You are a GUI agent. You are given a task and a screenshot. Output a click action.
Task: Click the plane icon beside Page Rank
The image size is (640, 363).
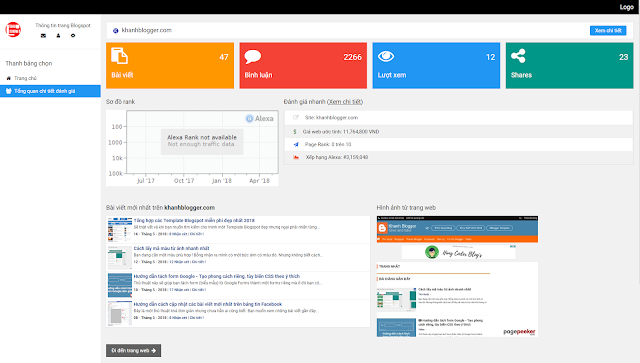click(296, 145)
